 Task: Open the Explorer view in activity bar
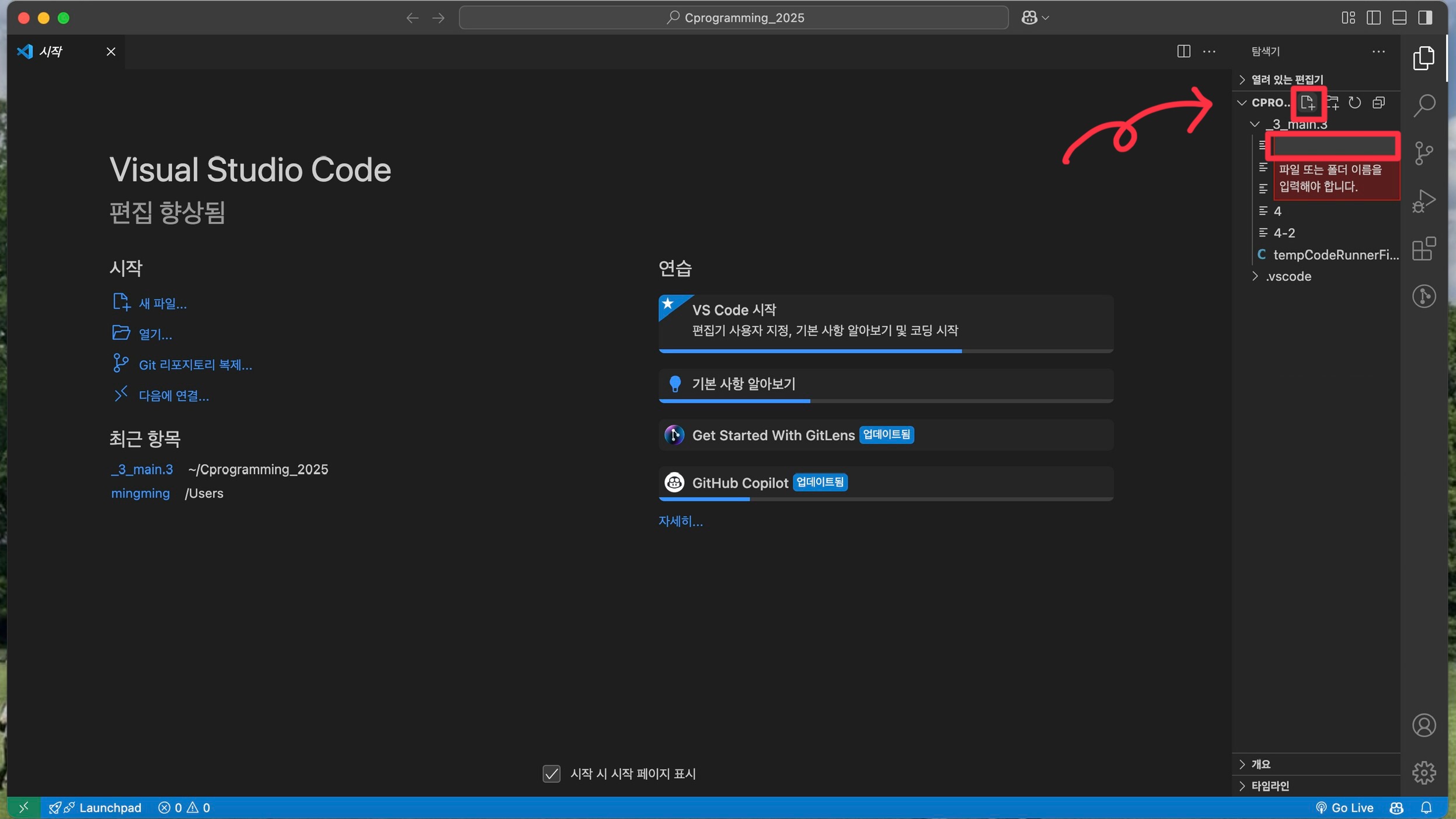1424,58
